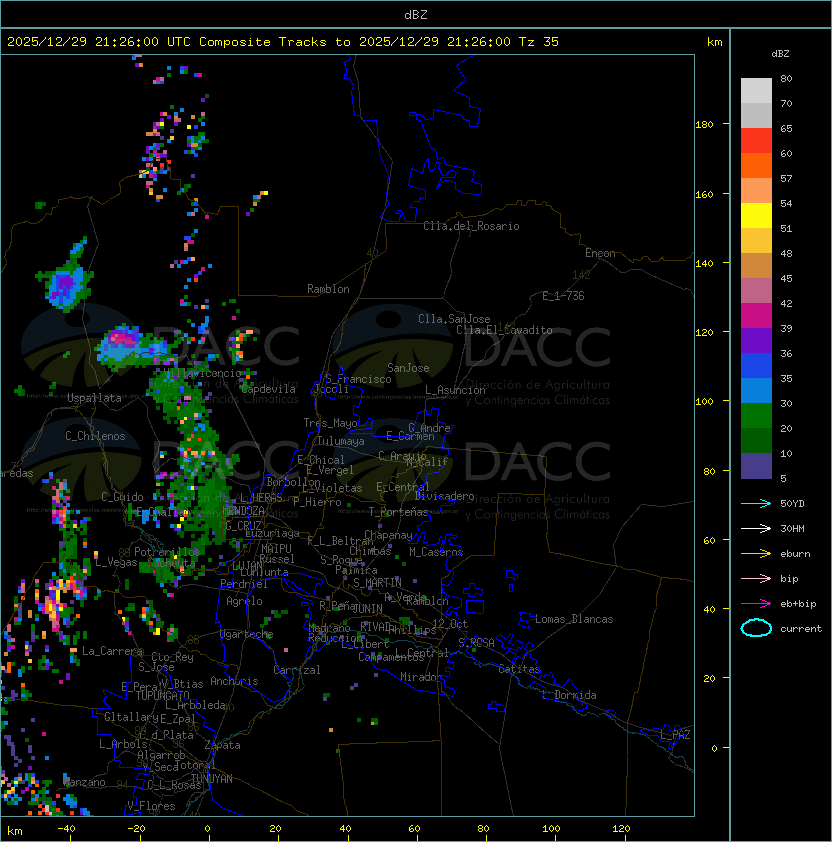Viewport: 832px width, 842px height.
Task: Select the light gray 80-70 dBZ swatch
Action: [756, 91]
